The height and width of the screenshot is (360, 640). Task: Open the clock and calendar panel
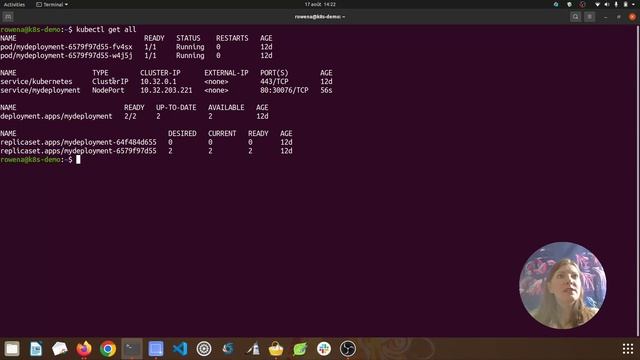(320, 4)
